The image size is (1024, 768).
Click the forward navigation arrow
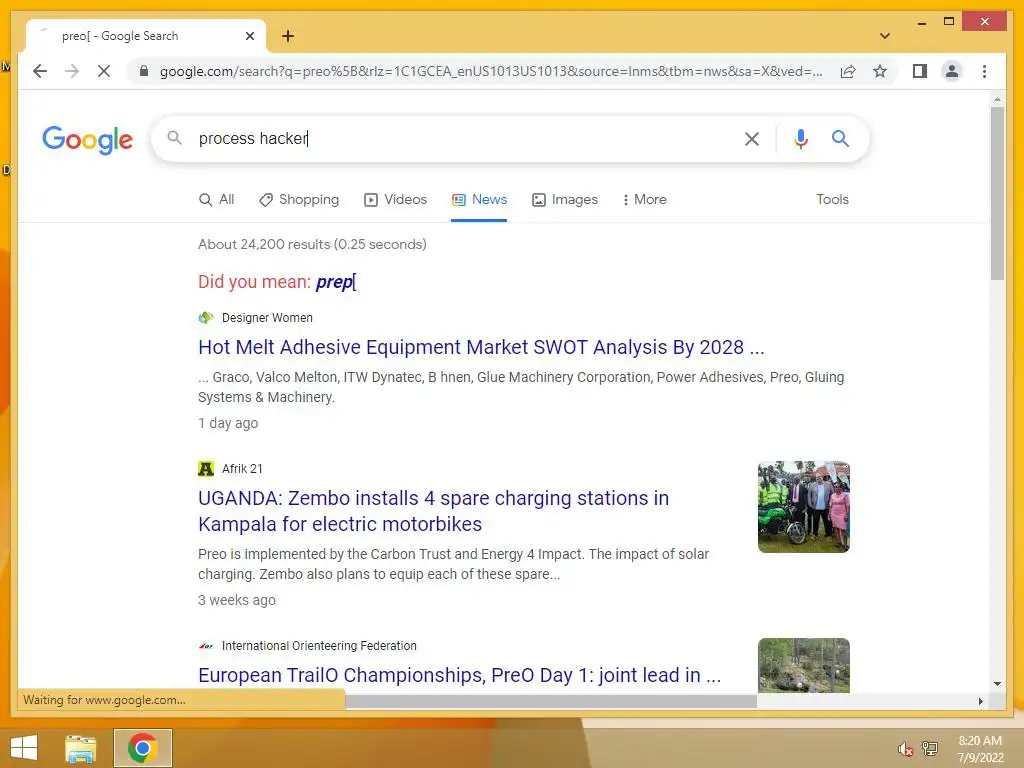[x=72, y=71]
